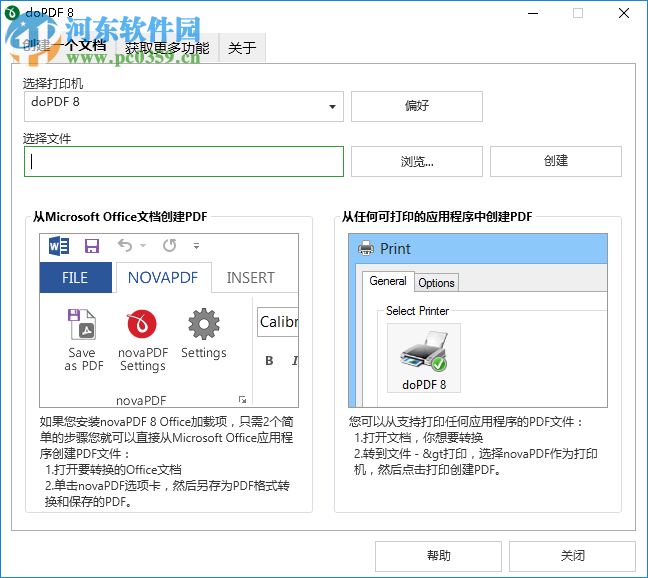This screenshot has width=648, height=578.
Task: Click the 浏览... browse button
Action: click(417, 161)
